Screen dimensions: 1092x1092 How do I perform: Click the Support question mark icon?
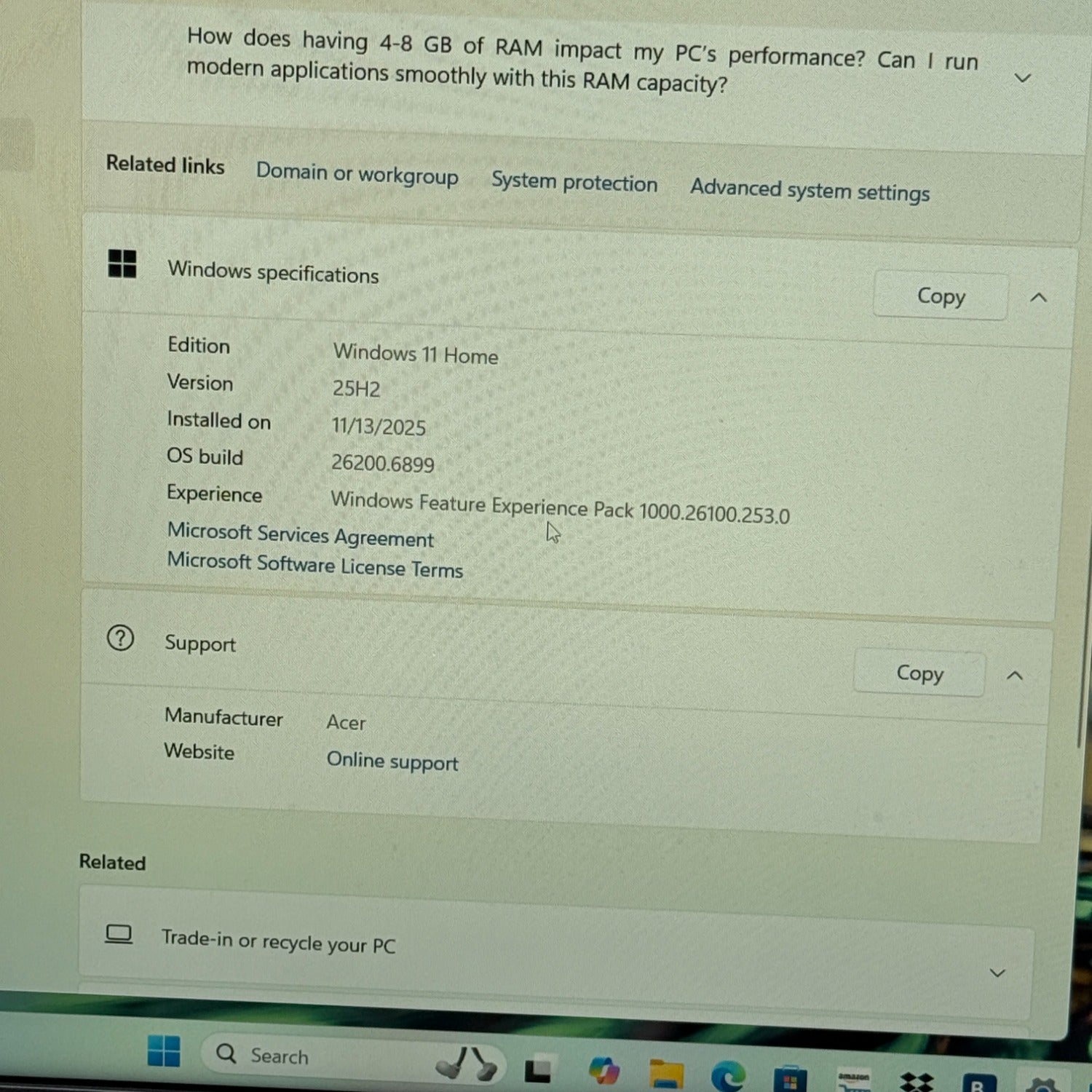pyautogui.click(x=120, y=638)
